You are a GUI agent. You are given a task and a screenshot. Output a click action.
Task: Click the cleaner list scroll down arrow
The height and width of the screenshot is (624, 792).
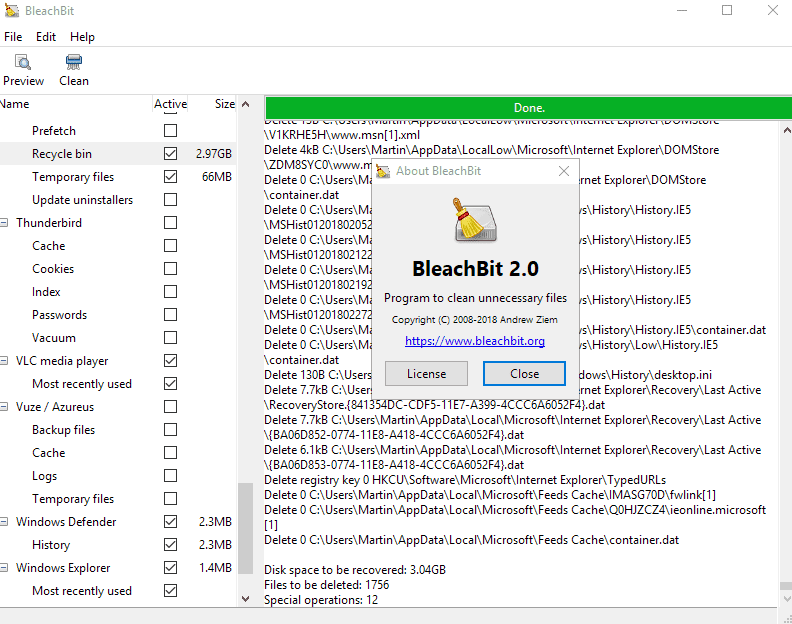pyautogui.click(x=245, y=599)
